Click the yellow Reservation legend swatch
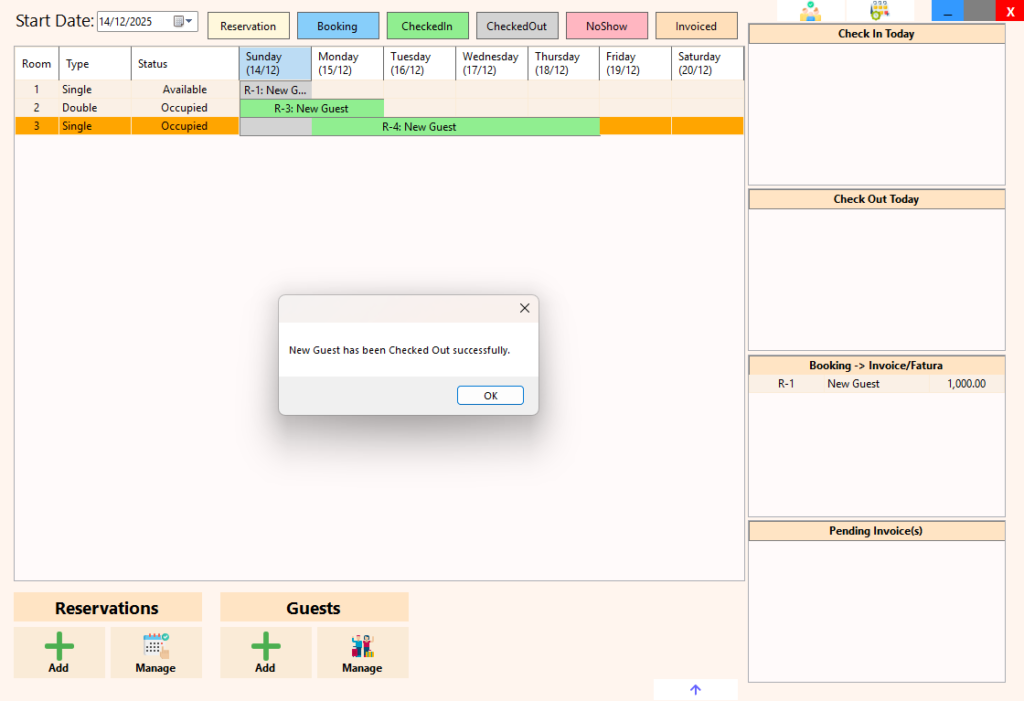1024x701 pixels. click(248, 26)
